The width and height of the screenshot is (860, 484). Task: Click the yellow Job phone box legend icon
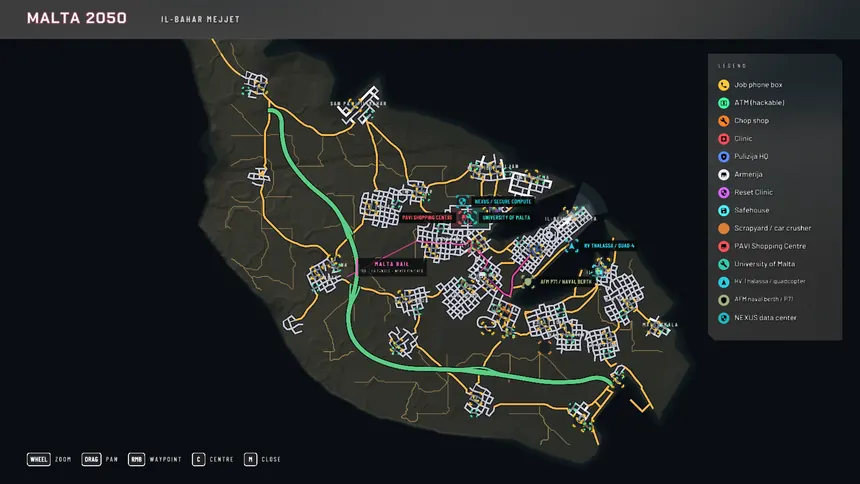click(x=723, y=85)
